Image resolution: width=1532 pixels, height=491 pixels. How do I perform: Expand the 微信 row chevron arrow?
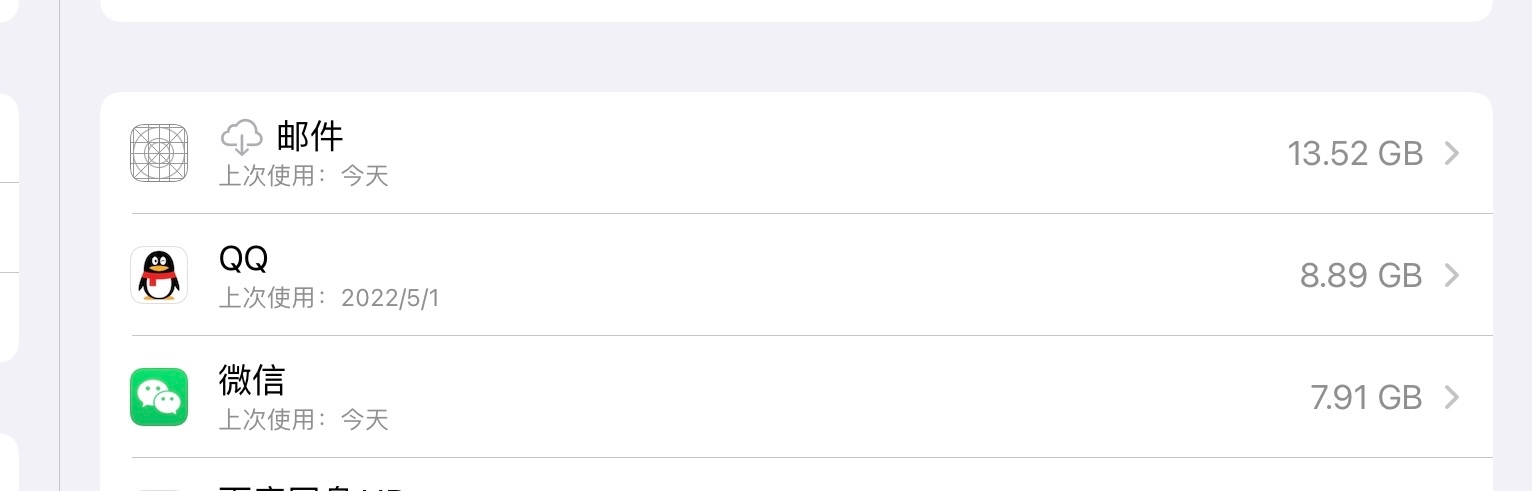[1452, 397]
